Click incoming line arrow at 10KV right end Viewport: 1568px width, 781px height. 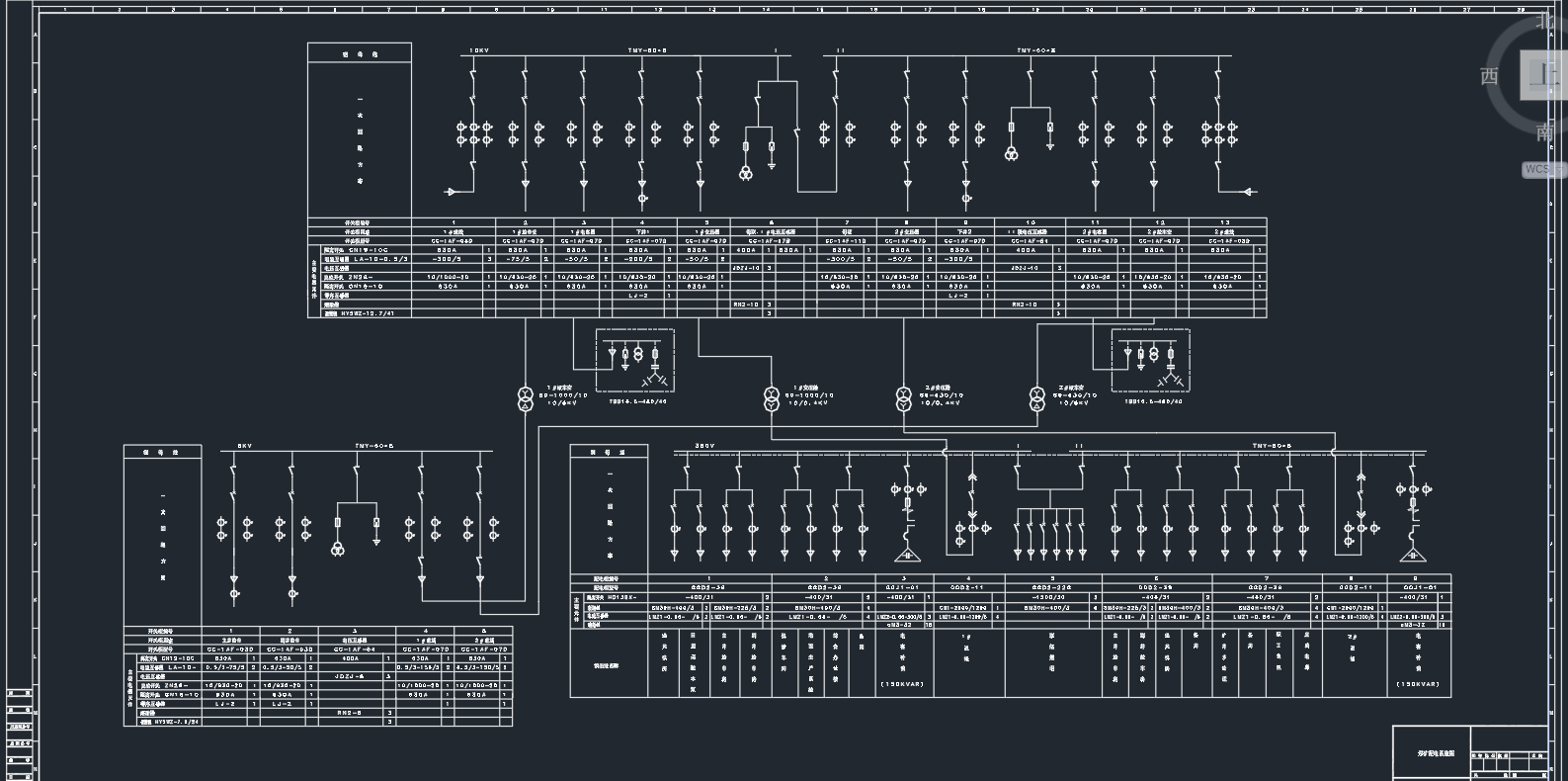coord(1251,192)
